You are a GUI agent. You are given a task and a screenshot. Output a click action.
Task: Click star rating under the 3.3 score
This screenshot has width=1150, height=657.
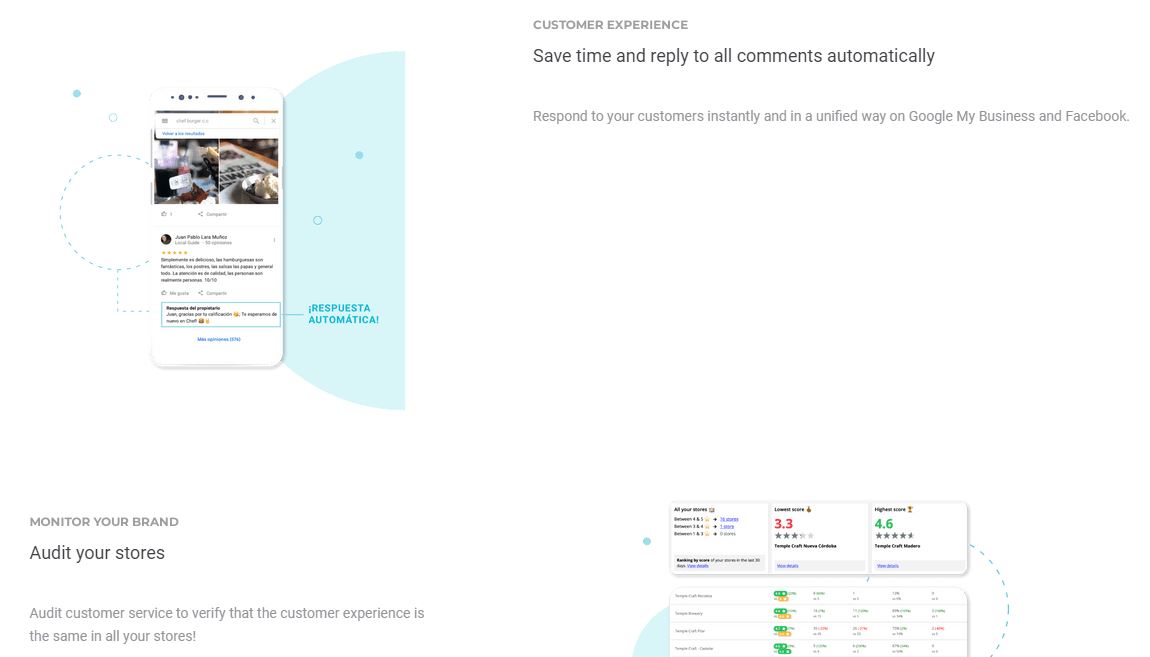pos(794,536)
